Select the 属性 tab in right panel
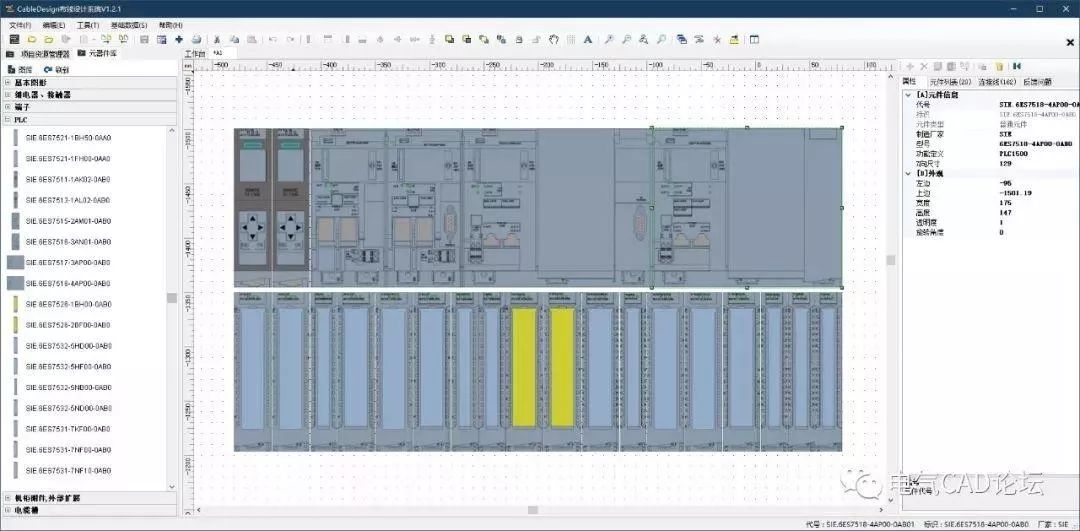The width and height of the screenshot is (1080, 531). pyautogui.click(x=908, y=82)
